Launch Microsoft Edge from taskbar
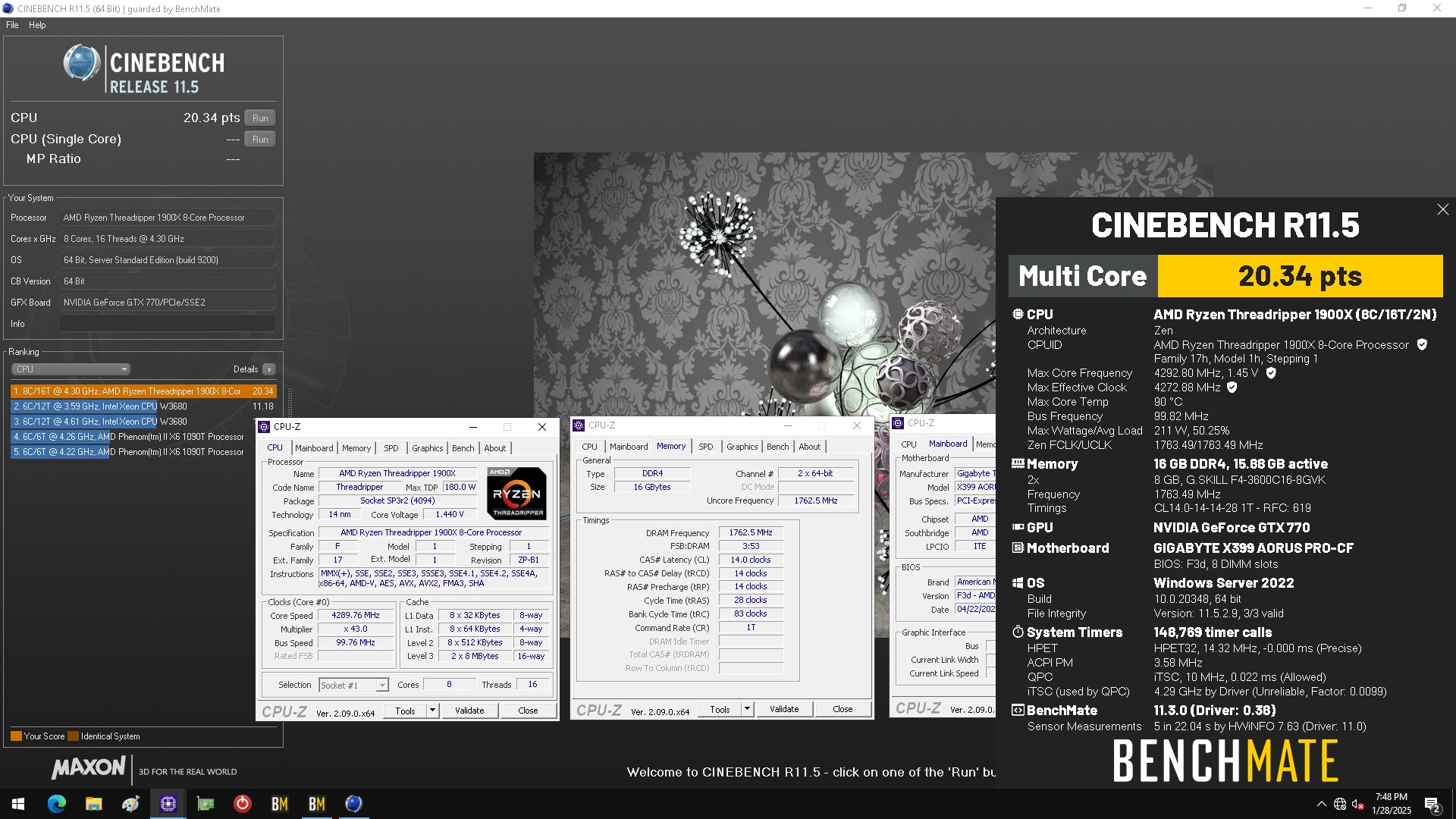 [57, 804]
